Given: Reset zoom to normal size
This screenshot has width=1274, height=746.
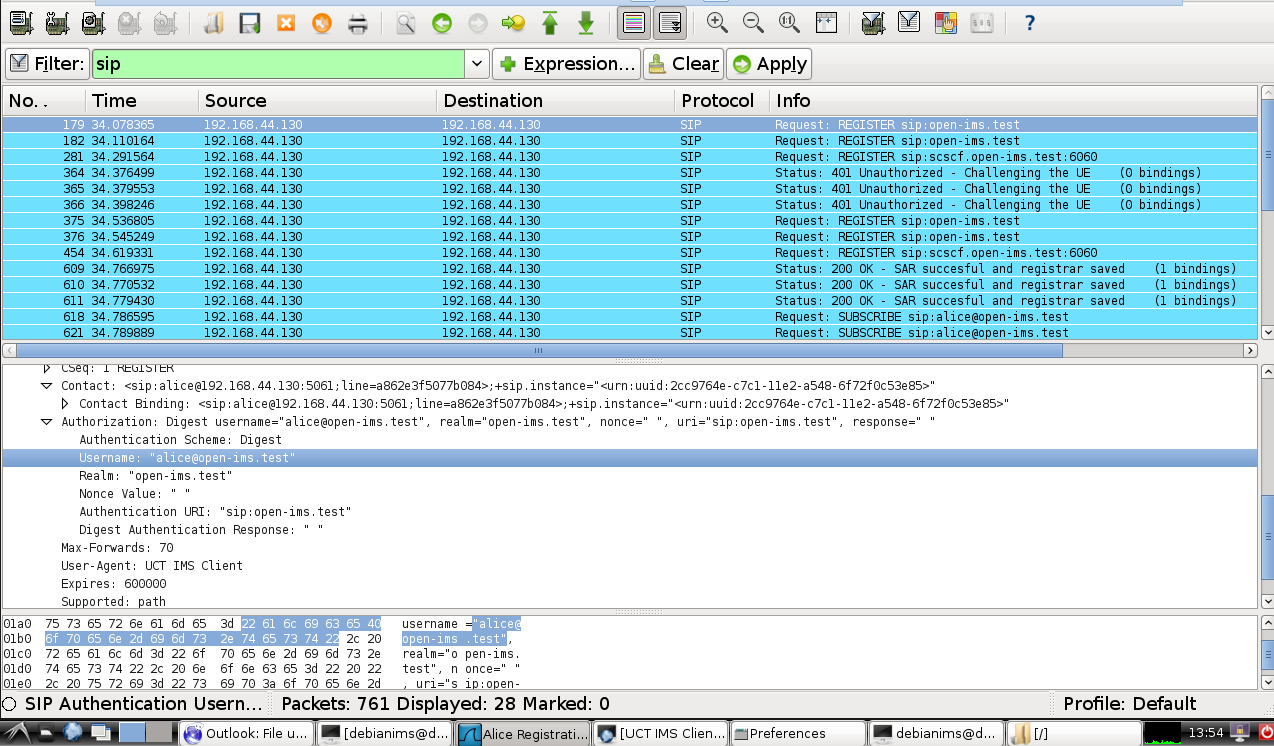Looking at the screenshot, I should pyautogui.click(x=789, y=22).
